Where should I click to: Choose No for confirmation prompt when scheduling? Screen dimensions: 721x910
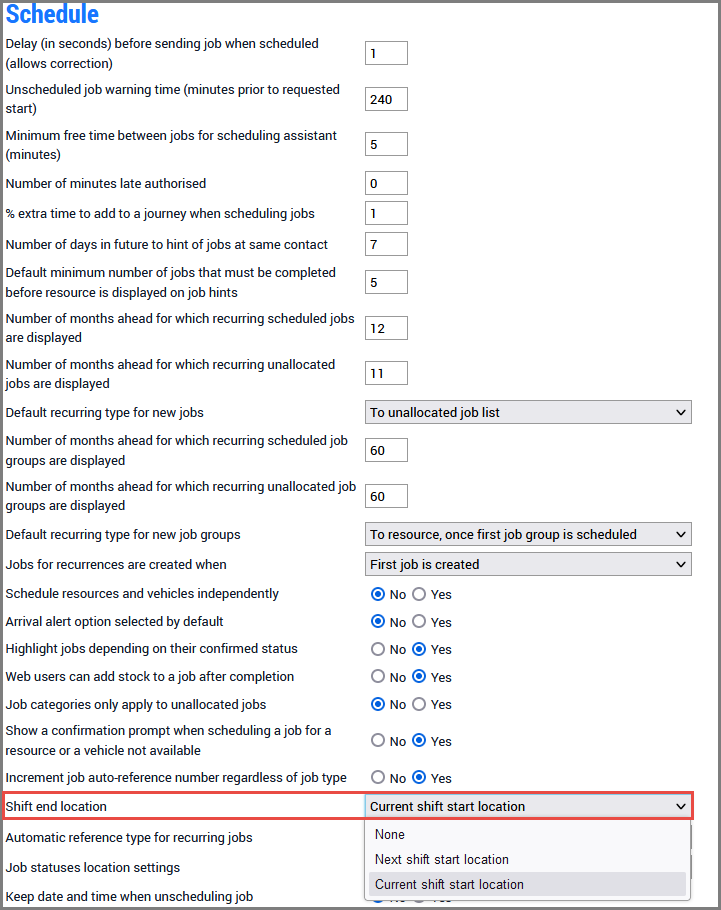pyautogui.click(x=378, y=741)
